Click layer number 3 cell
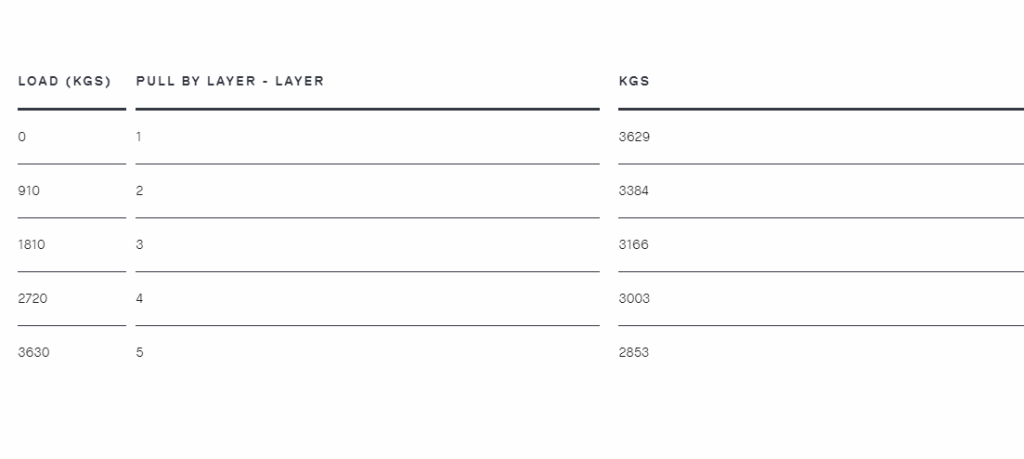 tap(139, 245)
